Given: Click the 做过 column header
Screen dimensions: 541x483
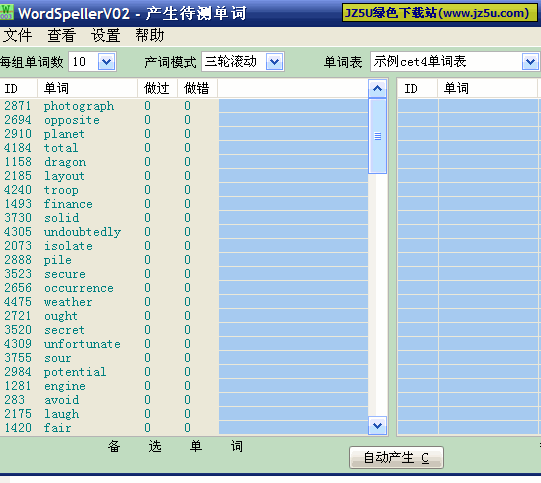Looking at the screenshot, I should [x=157, y=88].
